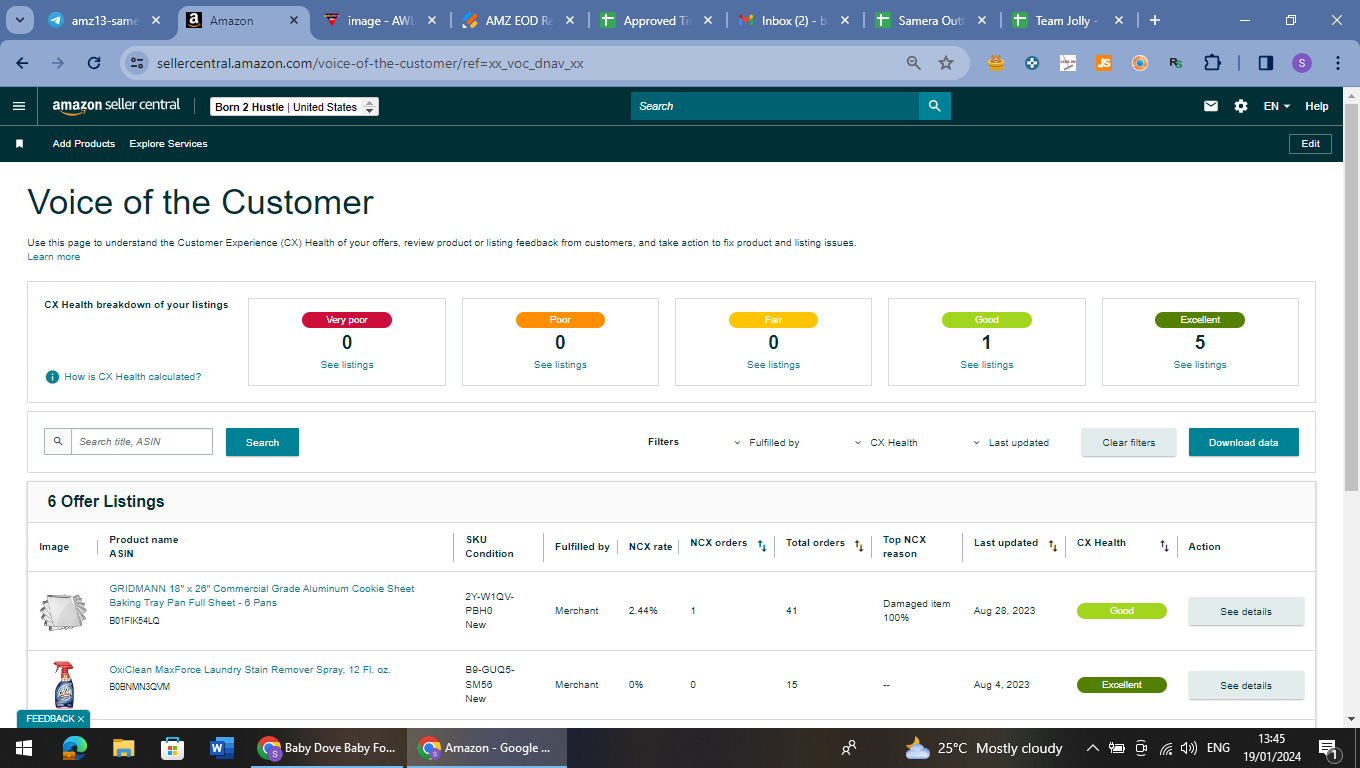Open GRIDMANN Commercial Grade Aluminum Cookie Sheet link
This screenshot has width=1360, height=768.
pyautogui.click(x=262, y=596)
